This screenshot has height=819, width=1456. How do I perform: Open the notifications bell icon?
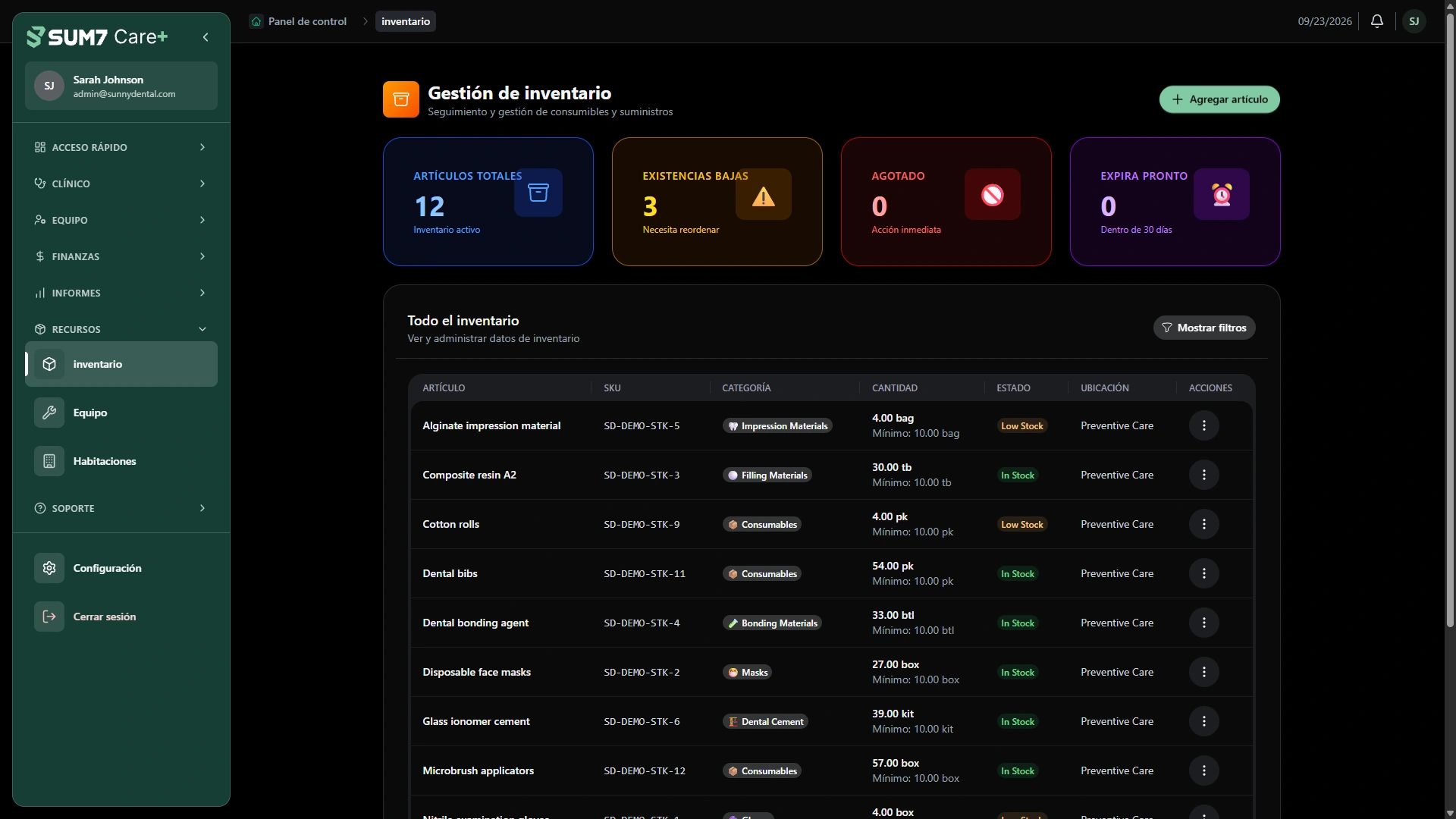point(1377,21)
